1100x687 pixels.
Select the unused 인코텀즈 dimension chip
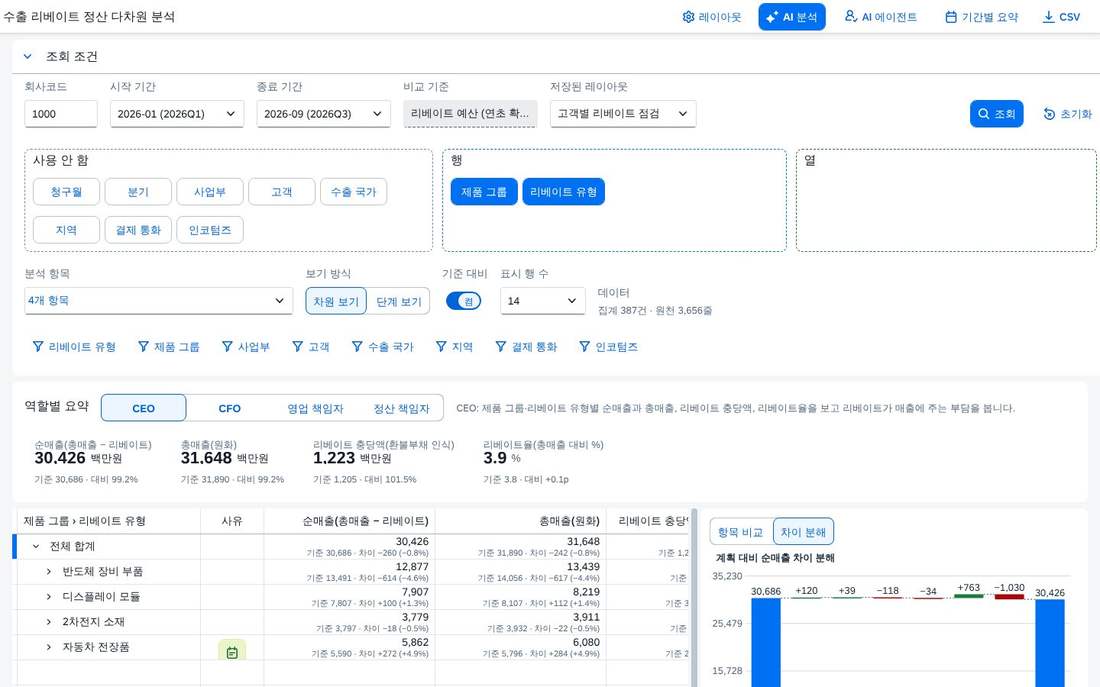tap(210, 229)
